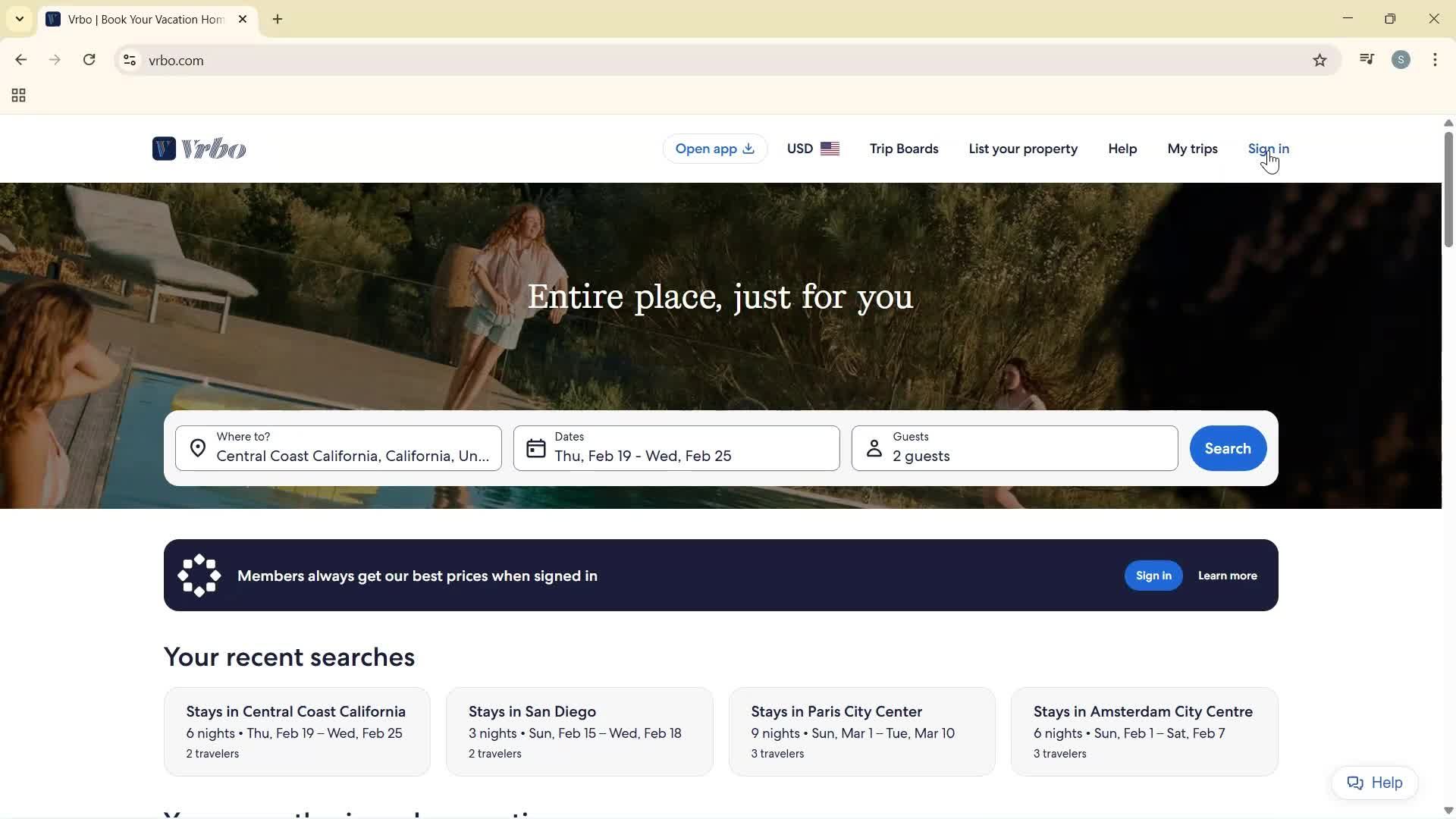The image size is (1456, 819).
Task: Open the Stays in San Diego recent search
Action: [x=579, y=730]
